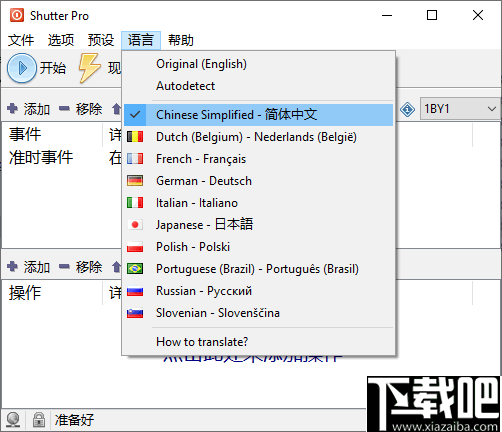Click the plus icon beside upper 添加

[12, 109]
